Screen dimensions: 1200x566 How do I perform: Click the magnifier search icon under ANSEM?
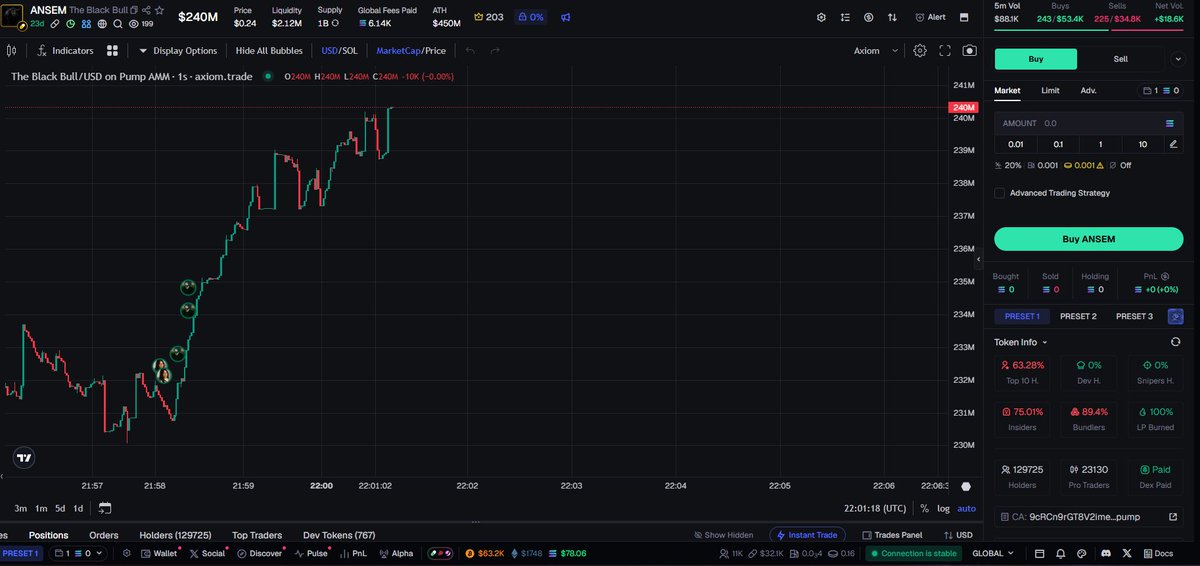[118, 23]
